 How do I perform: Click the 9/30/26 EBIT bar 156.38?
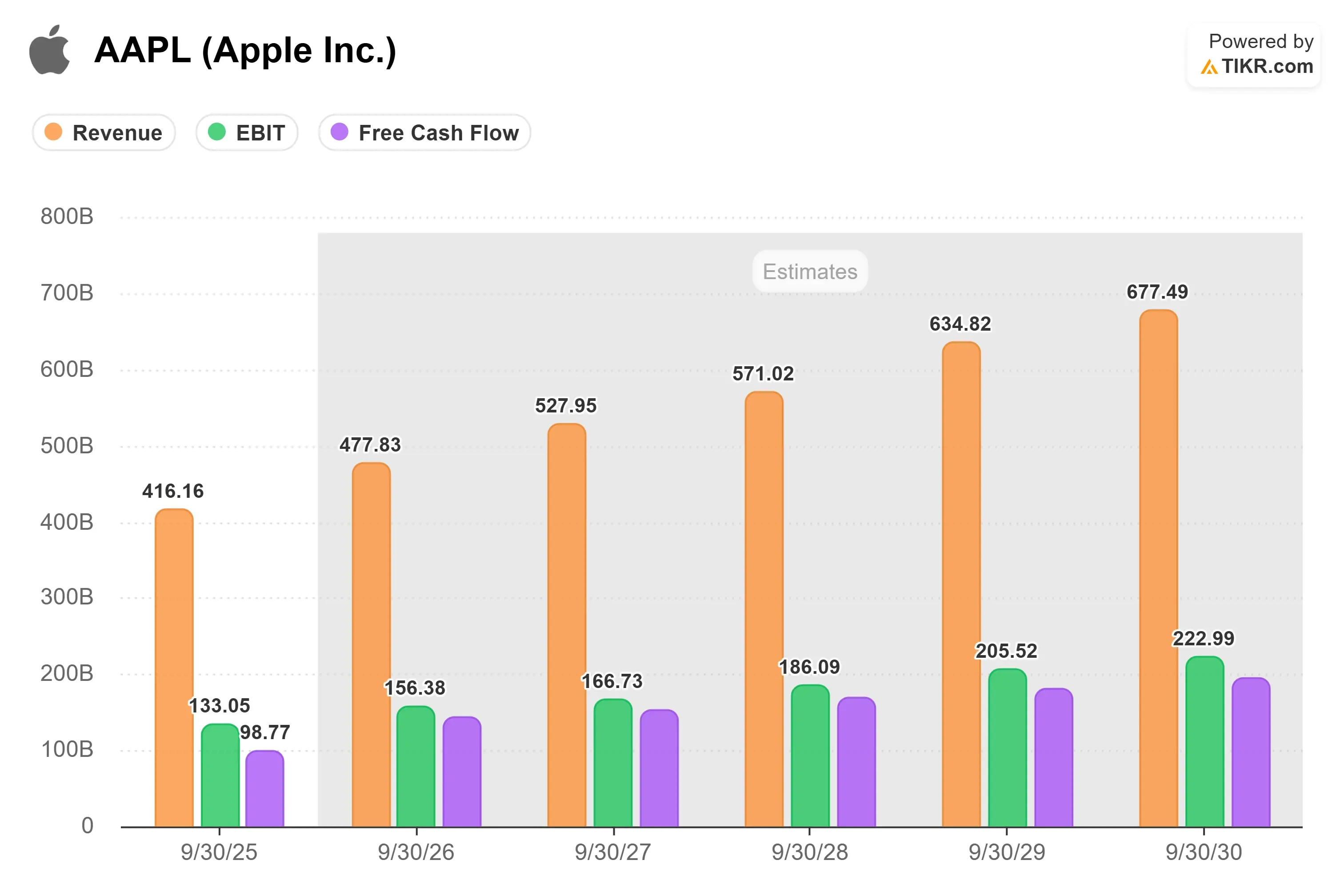(416, 767)
